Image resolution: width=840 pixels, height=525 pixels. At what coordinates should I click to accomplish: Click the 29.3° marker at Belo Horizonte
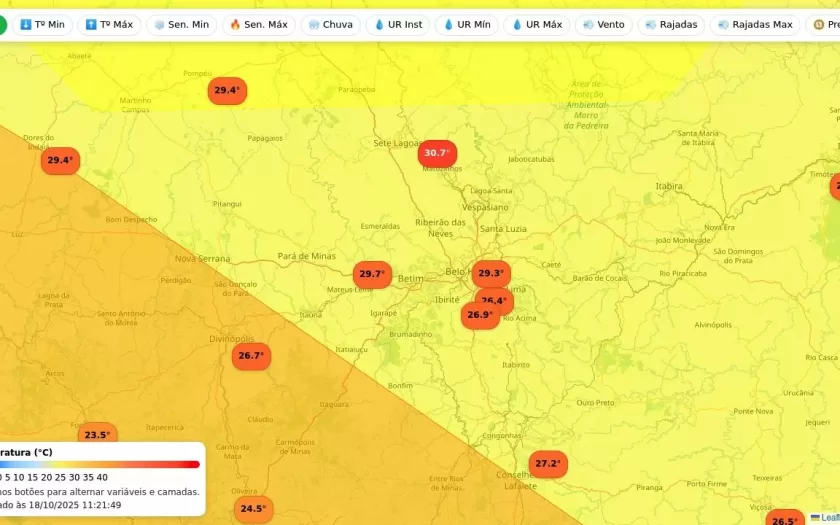pos(491,273)
